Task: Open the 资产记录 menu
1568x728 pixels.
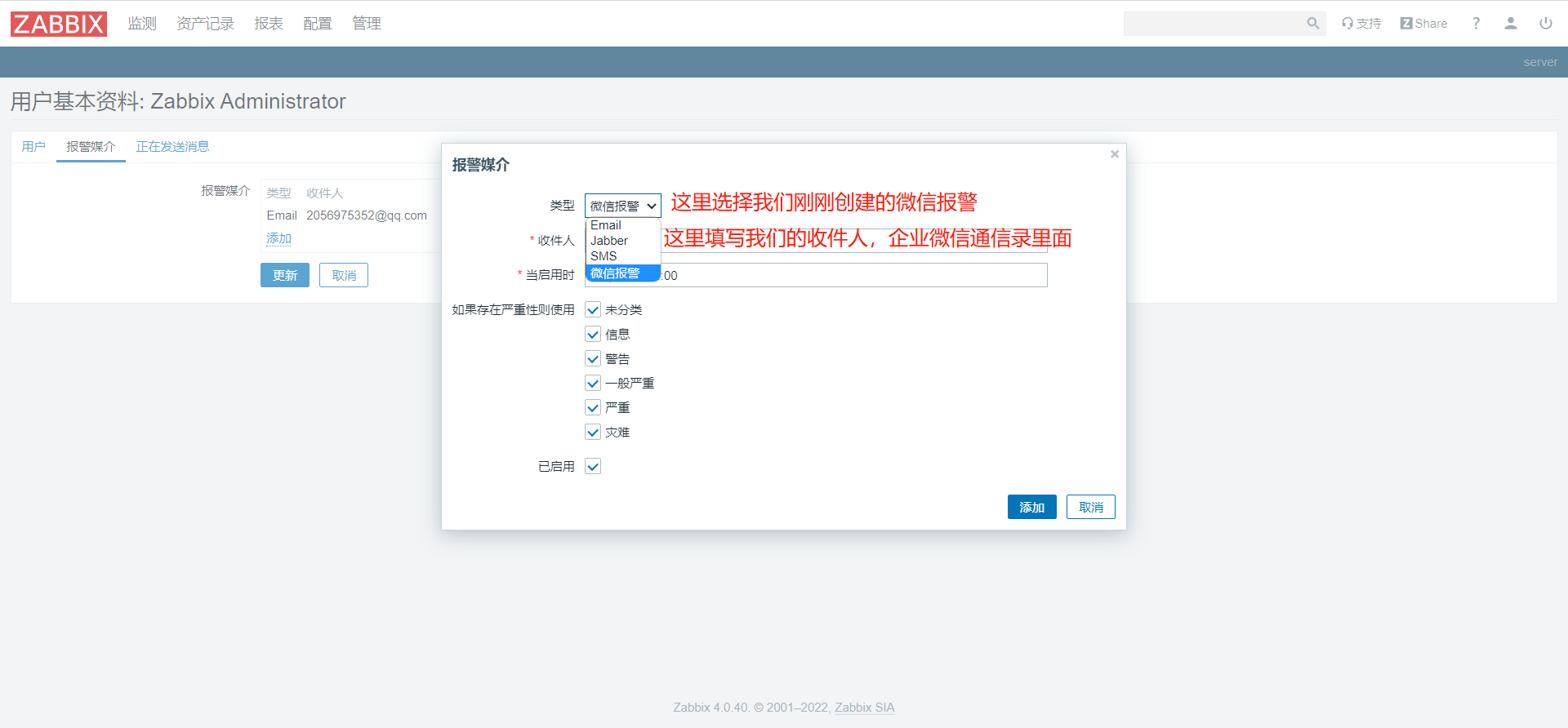Action: (205, 24)
